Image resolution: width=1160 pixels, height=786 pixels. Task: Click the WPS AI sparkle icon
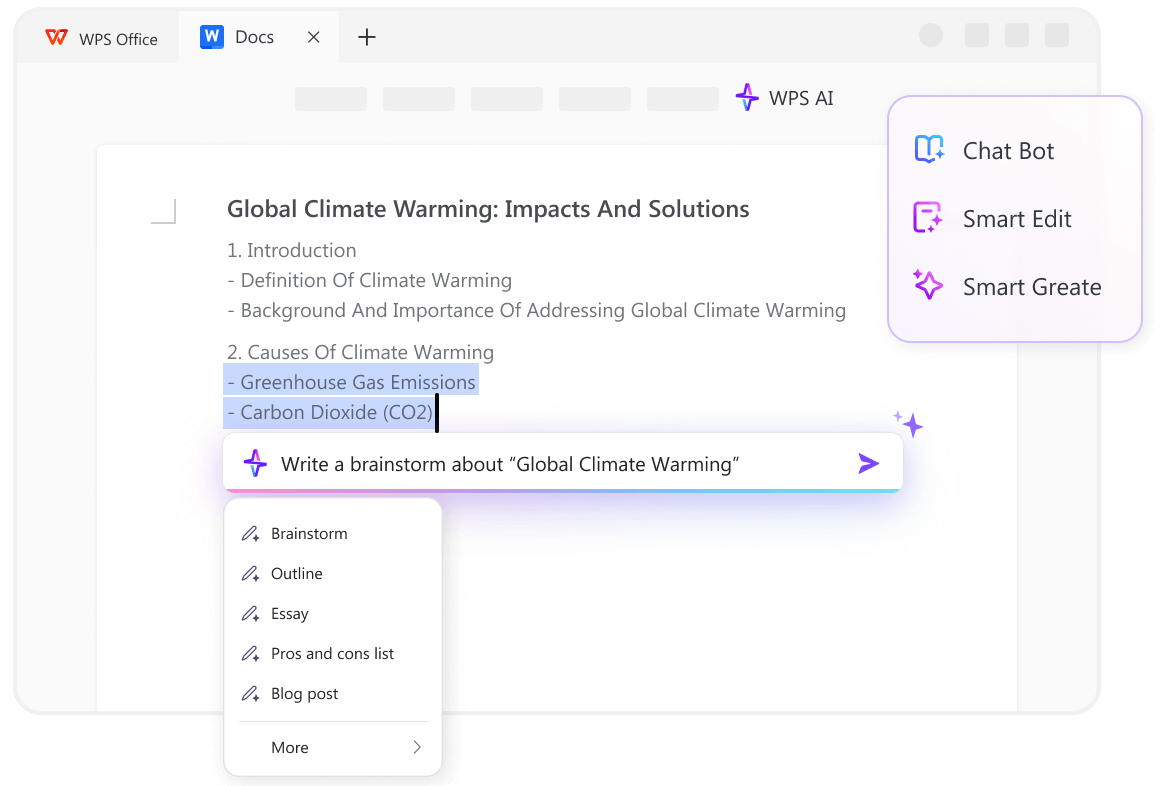747,97
